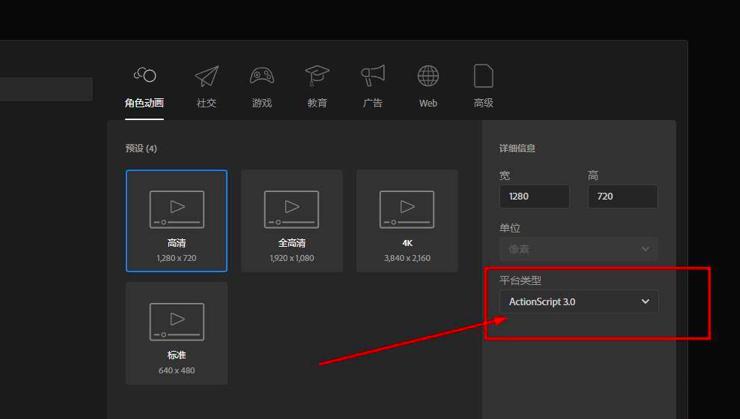Select the 角色动画 category tab
740x419 pixels.
(144, 88)
